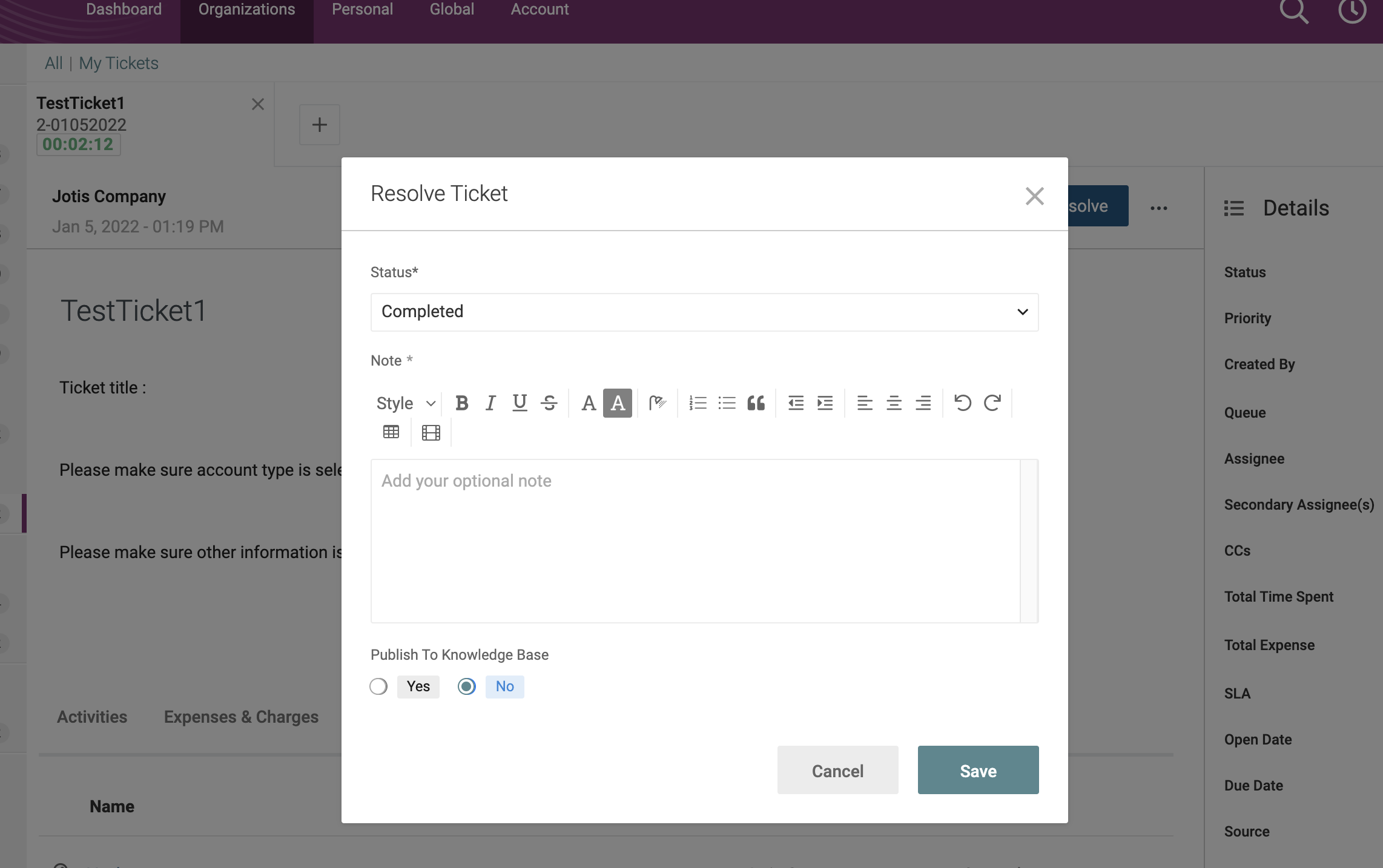Align note text to the left
Screen dimensions: 1383x868
(865, 403)
